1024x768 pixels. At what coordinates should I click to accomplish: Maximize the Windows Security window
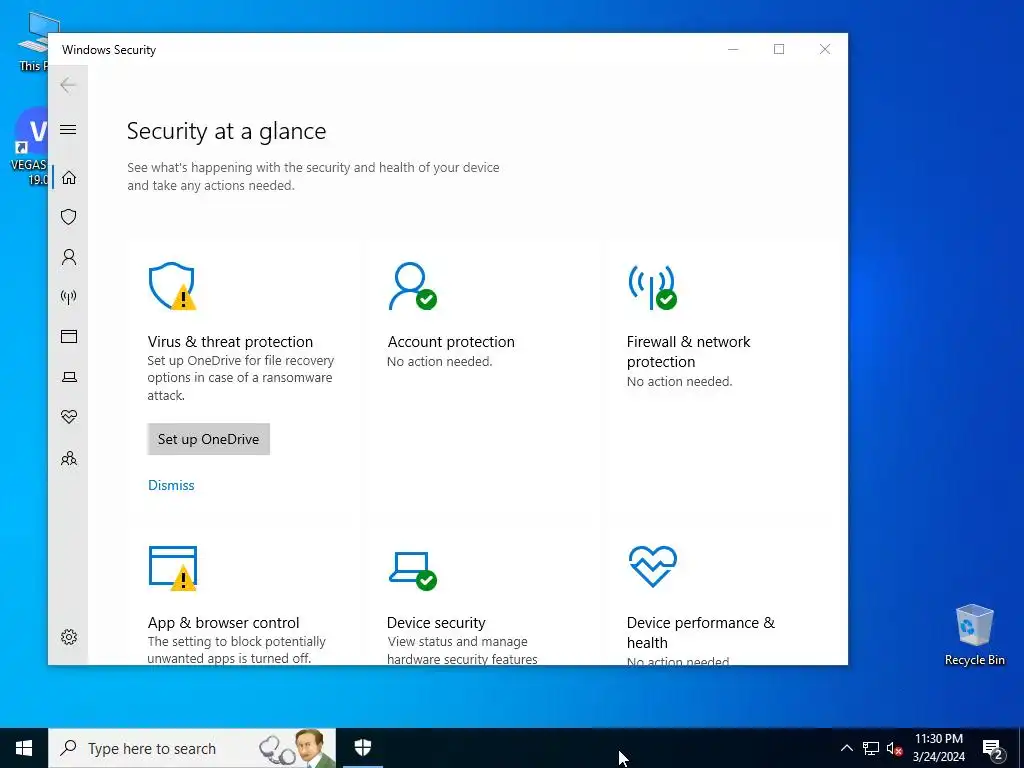point(778,49)
